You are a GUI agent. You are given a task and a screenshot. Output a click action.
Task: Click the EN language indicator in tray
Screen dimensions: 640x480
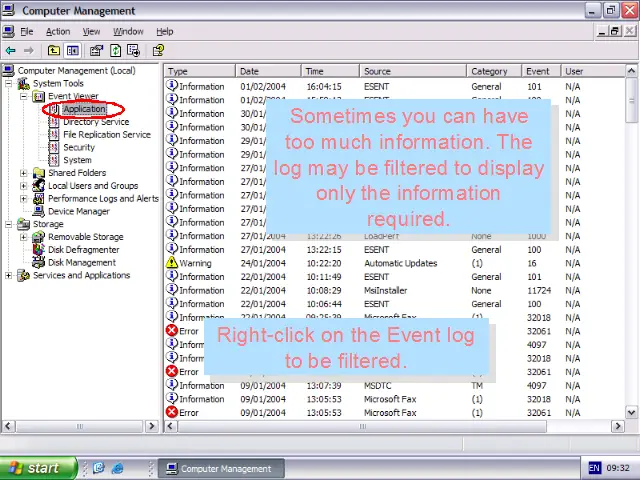pos(594,468)
